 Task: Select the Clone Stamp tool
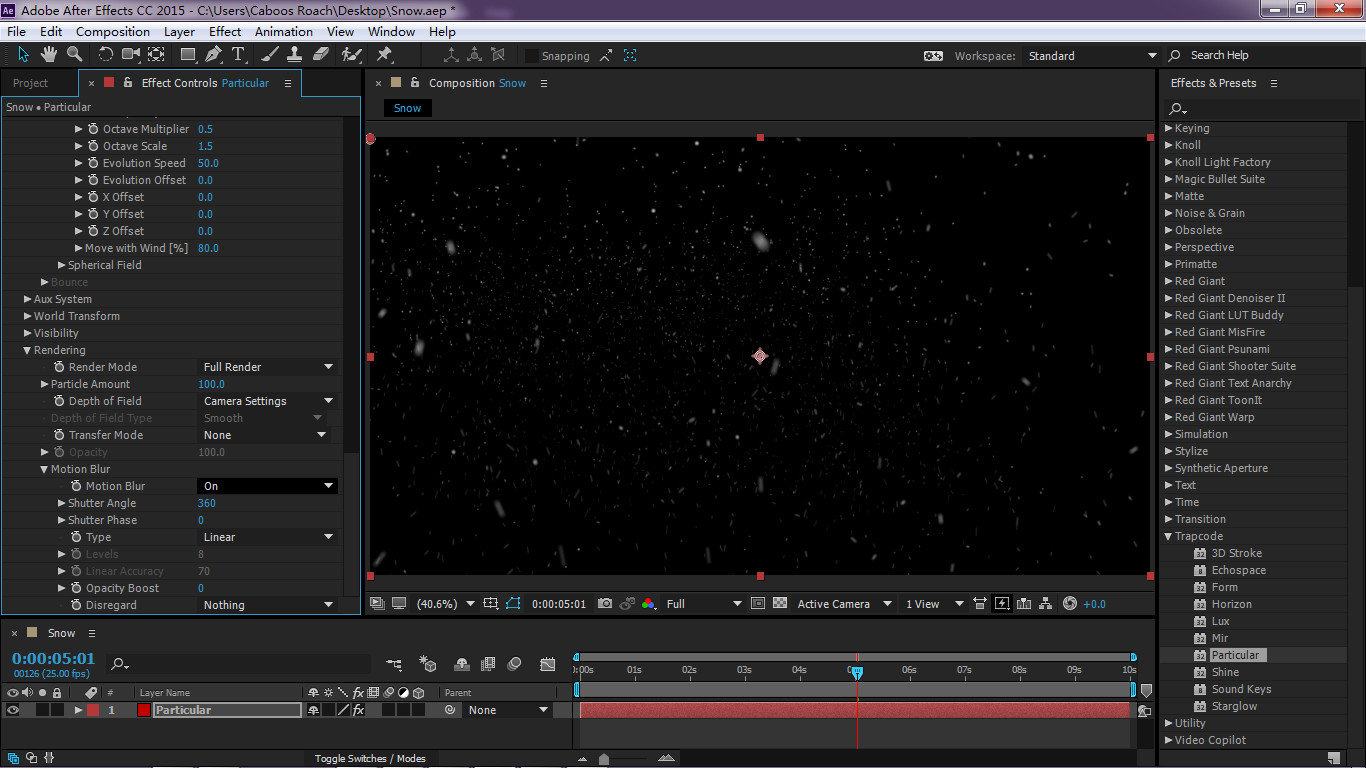[296, 54]
